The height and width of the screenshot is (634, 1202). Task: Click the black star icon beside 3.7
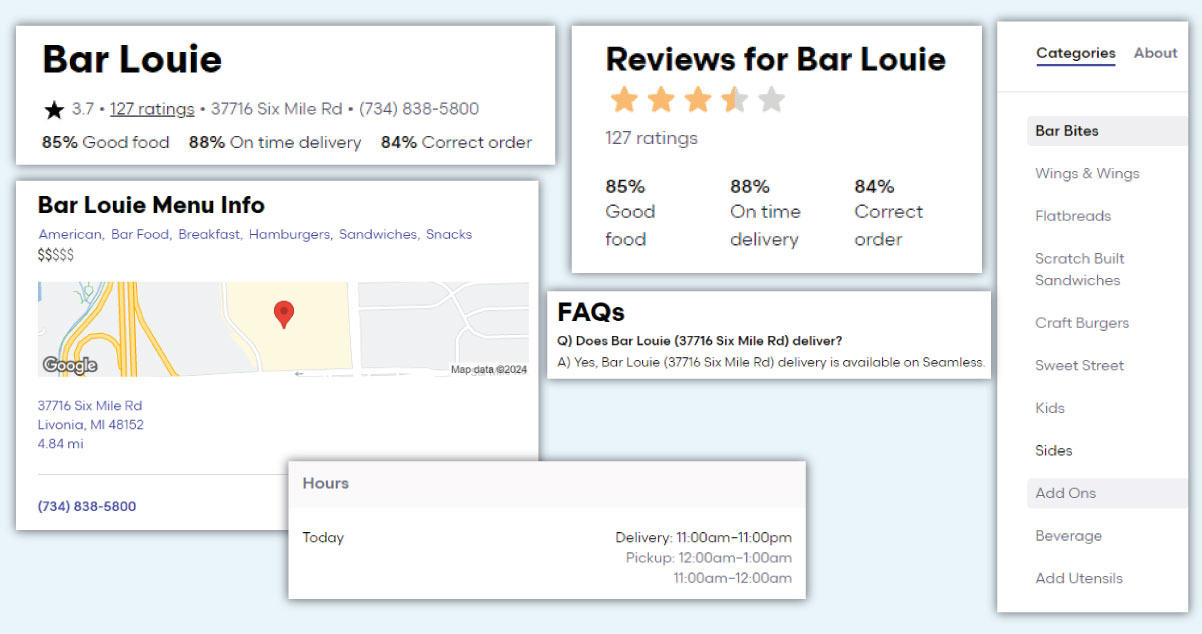point(54,109)
